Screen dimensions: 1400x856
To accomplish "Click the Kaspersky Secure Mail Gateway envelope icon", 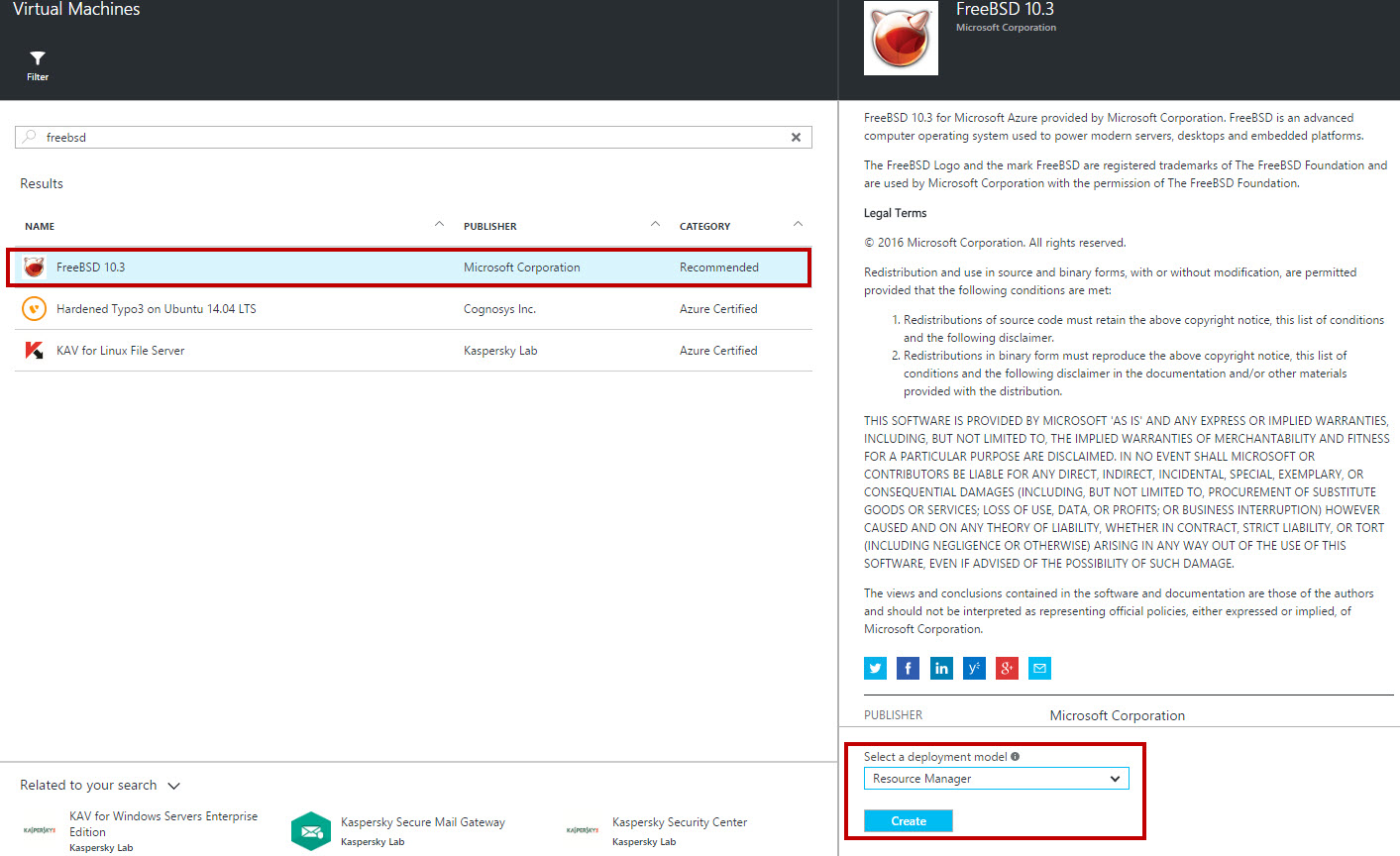I will 310,830.
